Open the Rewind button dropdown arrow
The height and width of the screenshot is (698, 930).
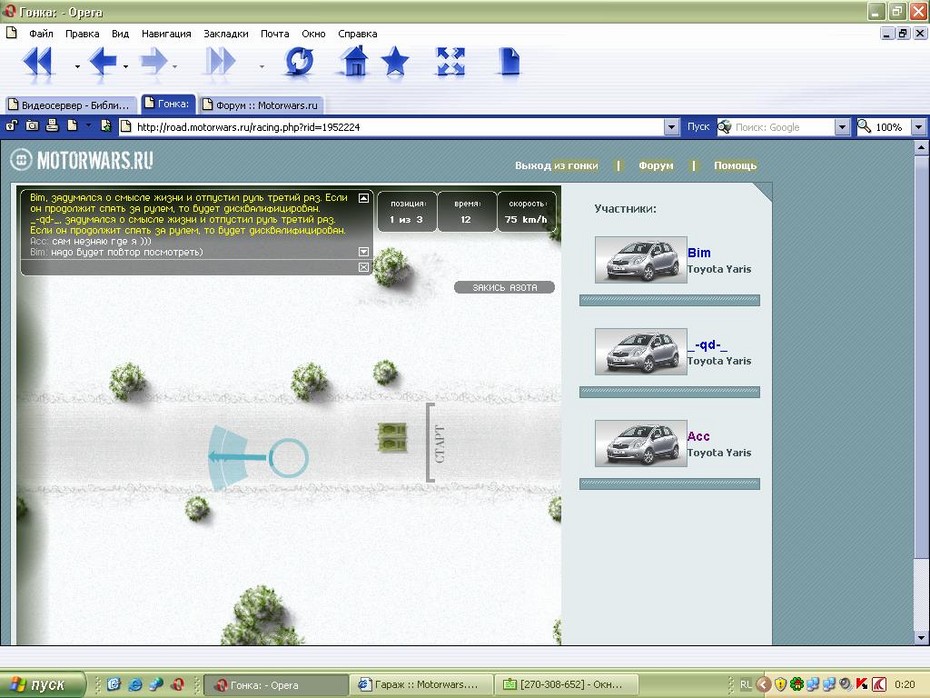point(78,66)
